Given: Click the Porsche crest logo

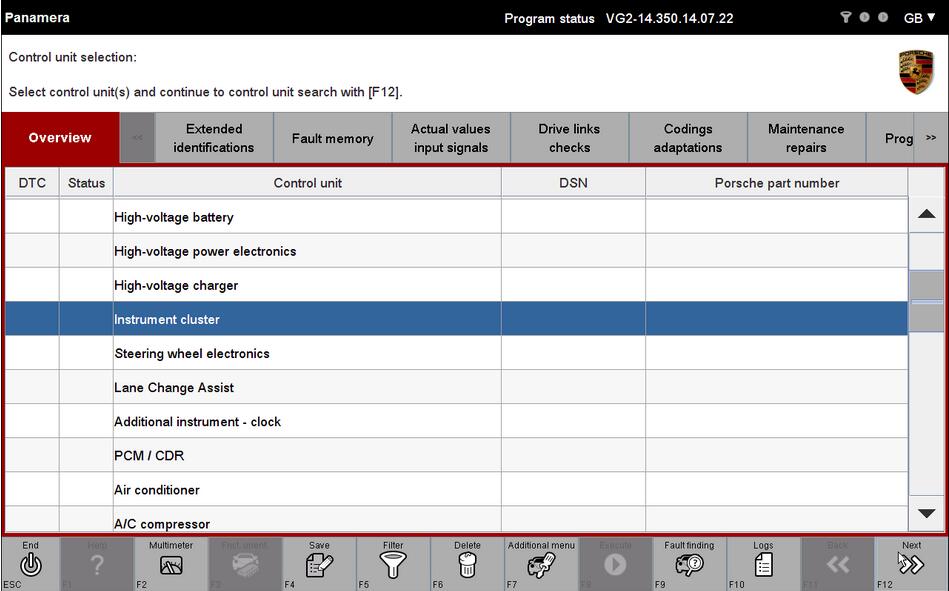Looking at the screenshot, I should click(916, 72).
